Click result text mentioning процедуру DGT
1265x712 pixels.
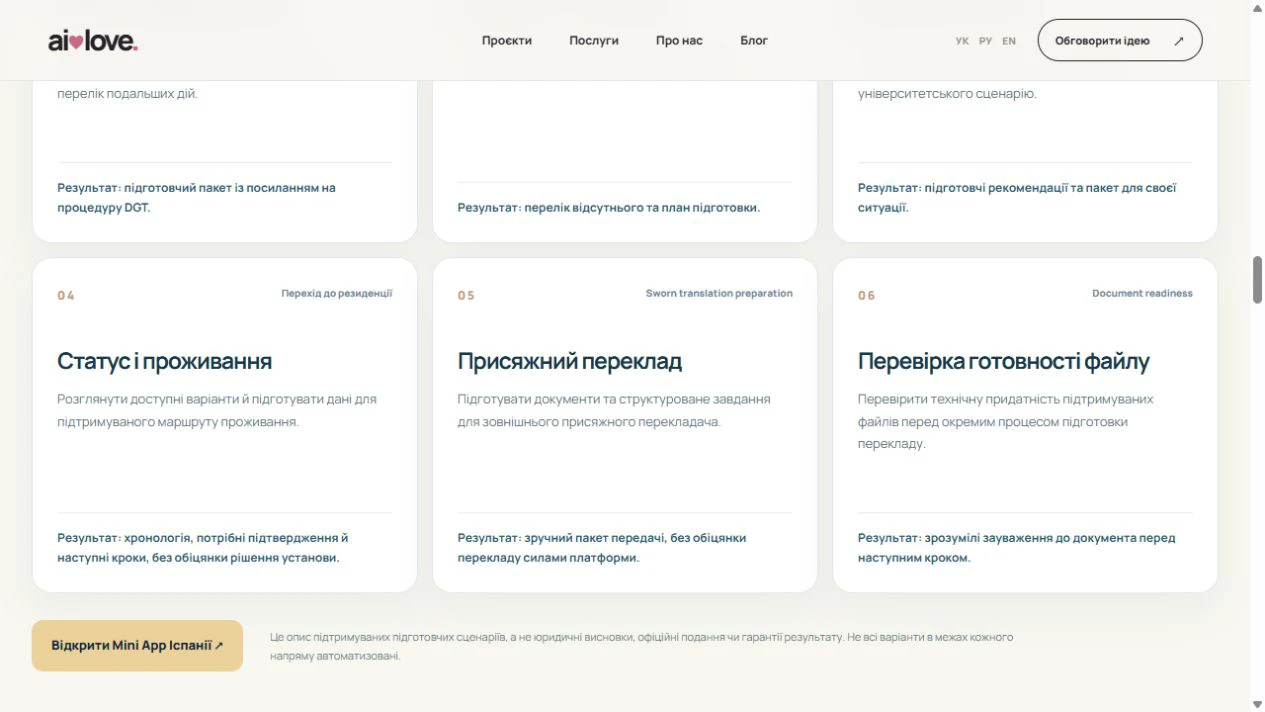(x=197, y=198)
